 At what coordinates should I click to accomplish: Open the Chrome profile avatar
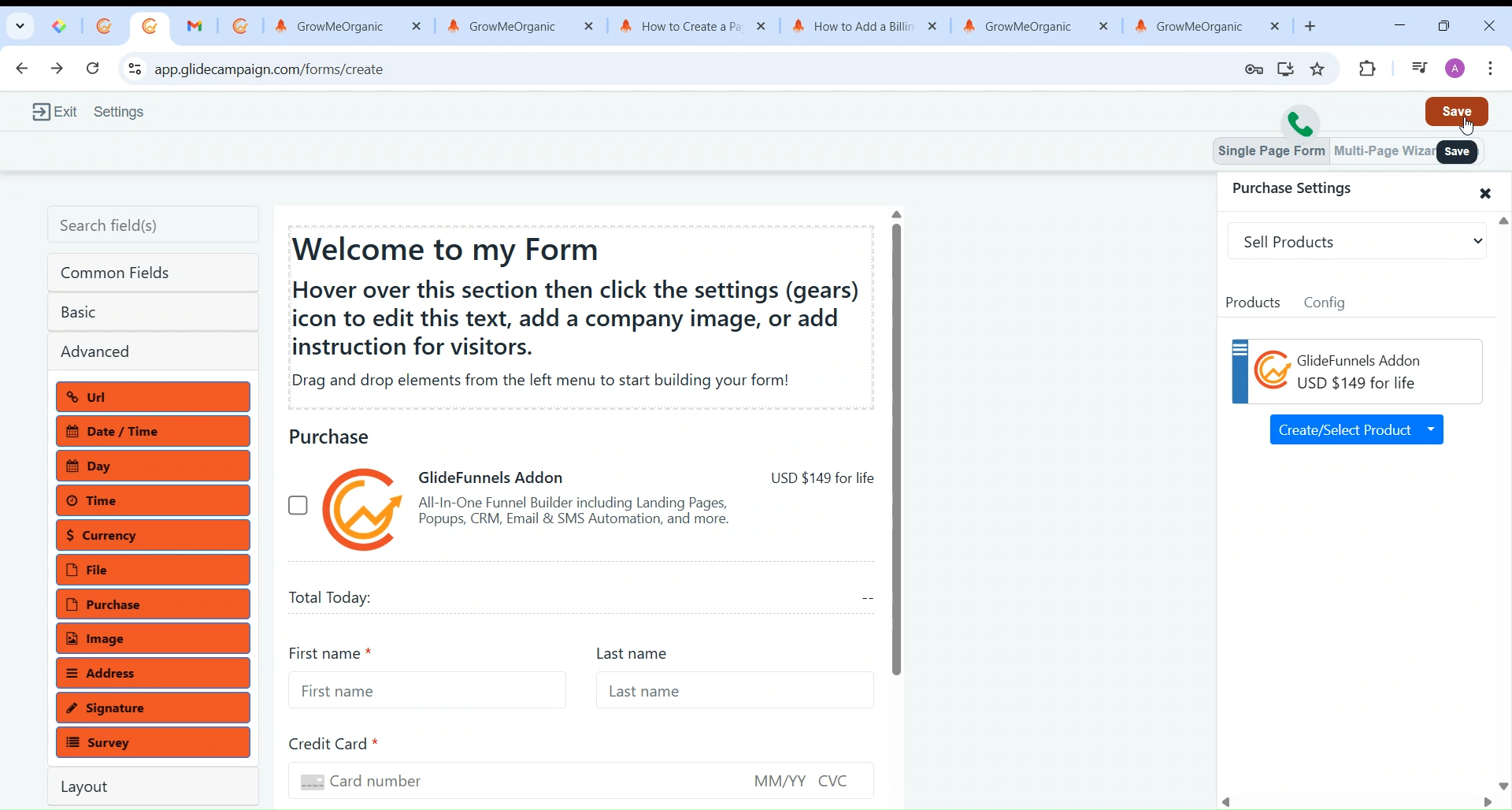tap(1456, 69)
